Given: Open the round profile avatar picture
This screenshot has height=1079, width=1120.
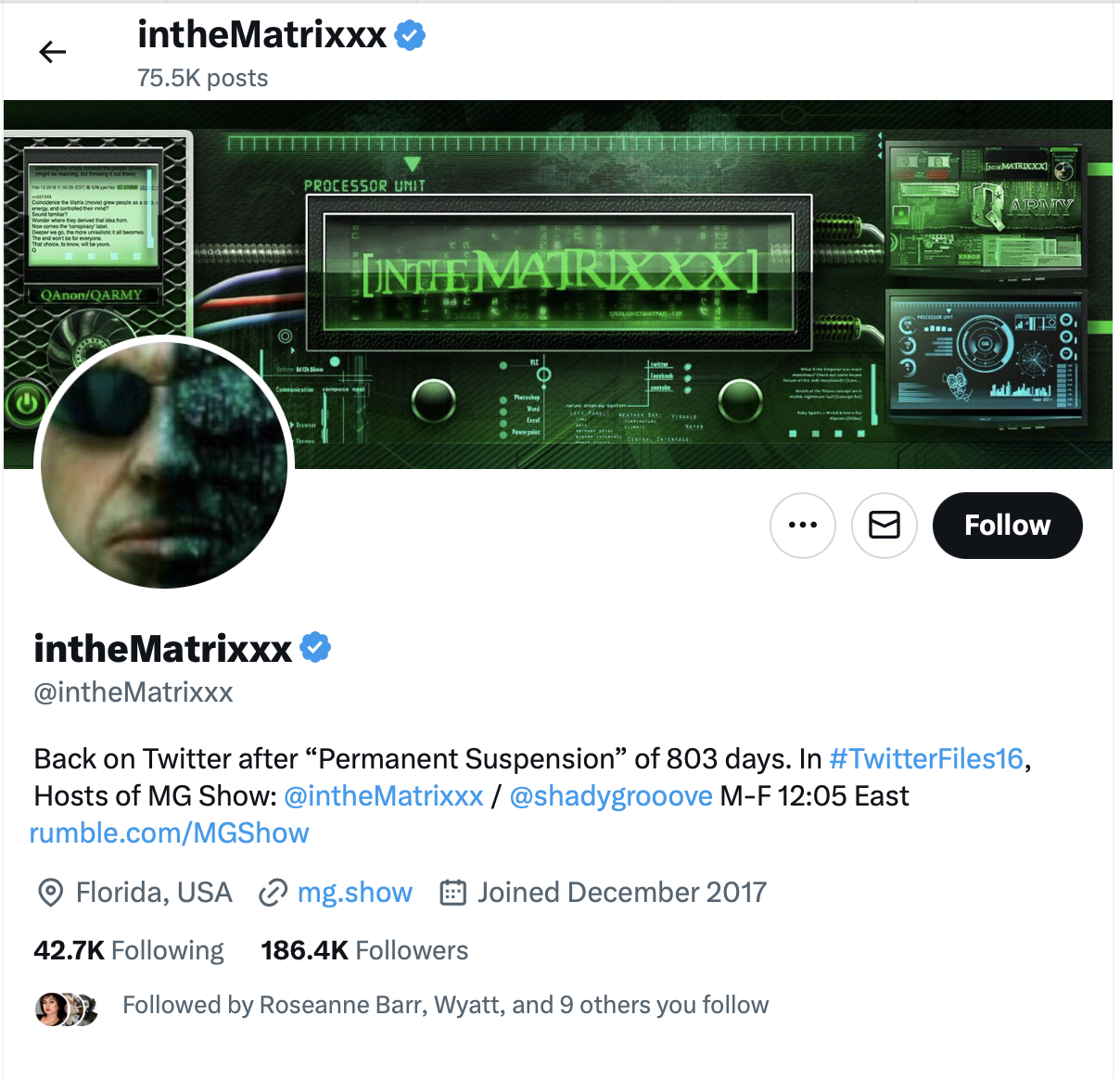Looking at the screenshot, I should point(165,463).
